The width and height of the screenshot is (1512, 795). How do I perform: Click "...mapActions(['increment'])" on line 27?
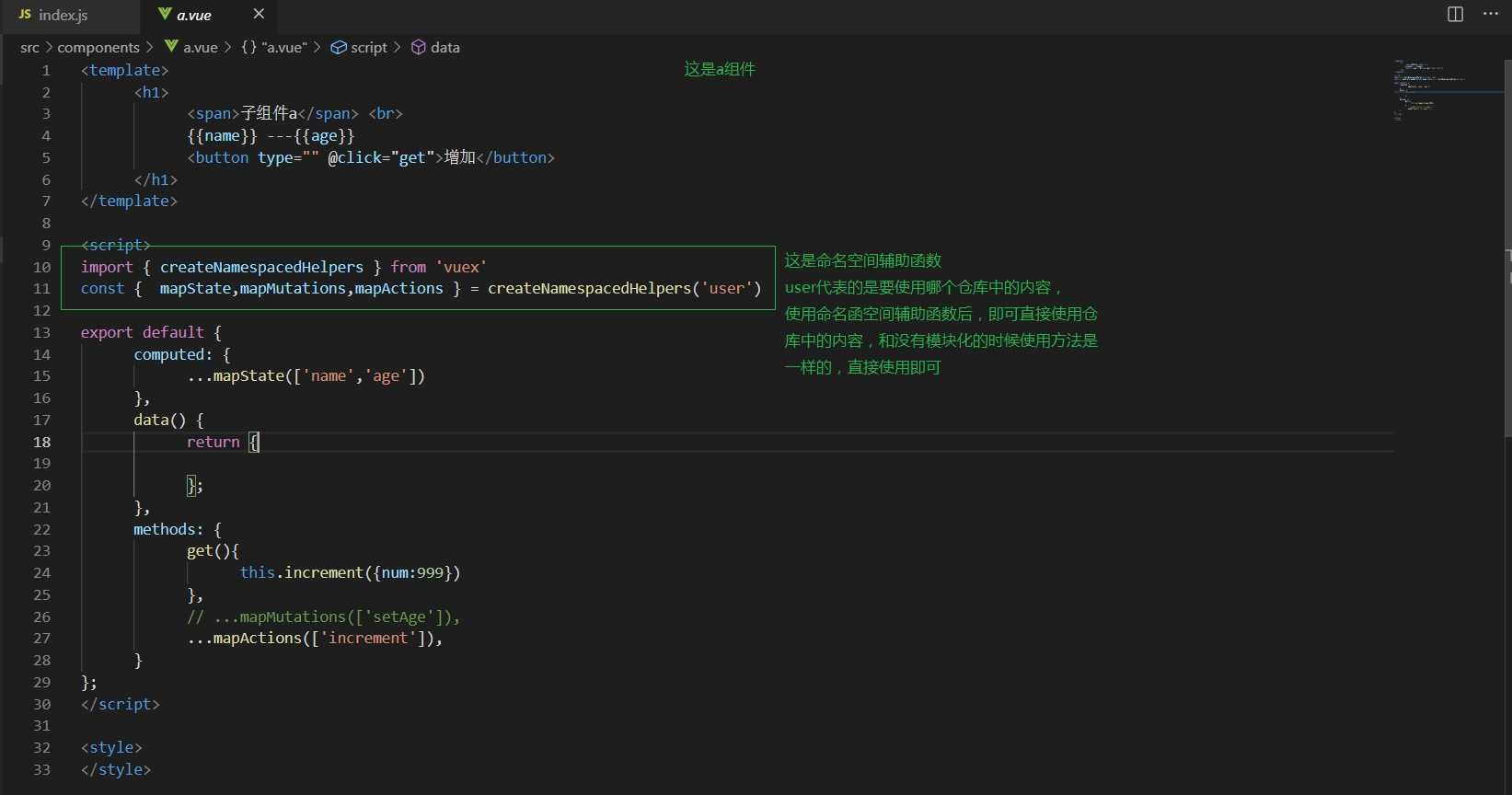pos(310,638)
